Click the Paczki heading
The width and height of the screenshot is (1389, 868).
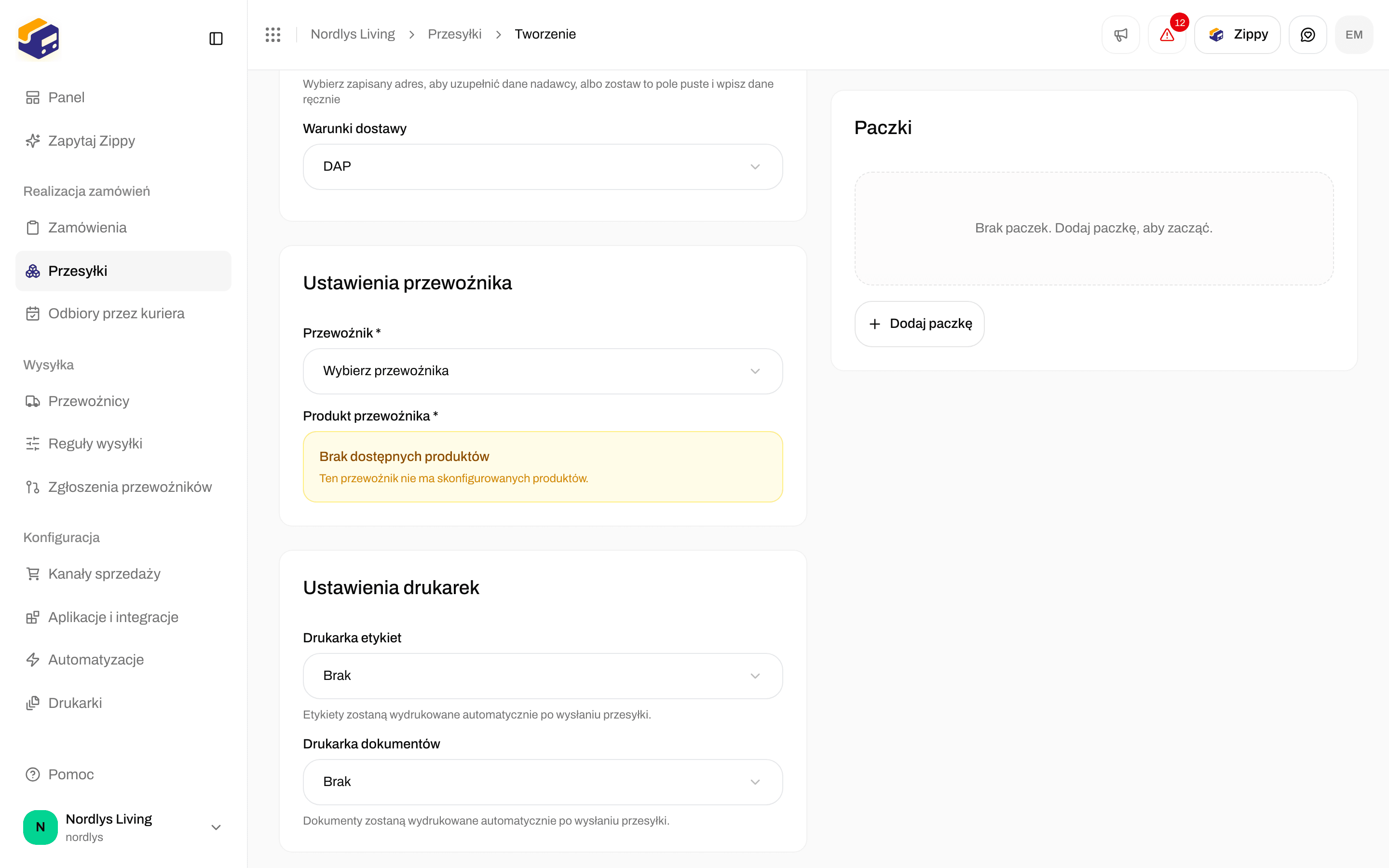click(883, 127)
